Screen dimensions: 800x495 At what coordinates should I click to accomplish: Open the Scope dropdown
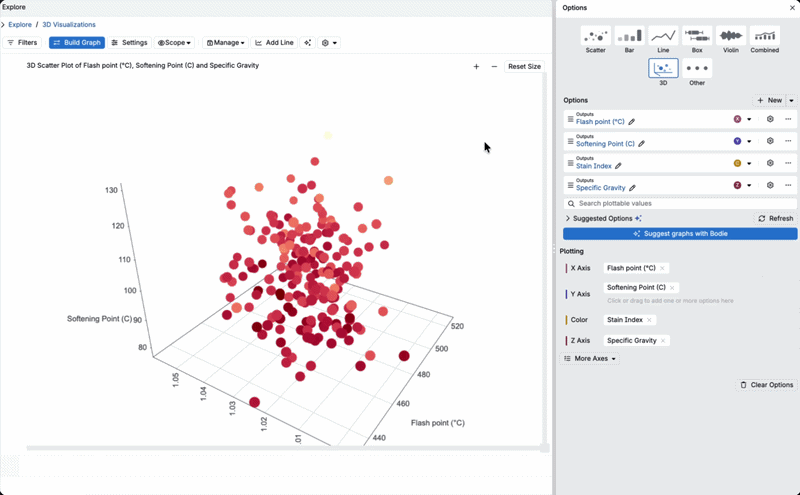click(x=174, y=43)
